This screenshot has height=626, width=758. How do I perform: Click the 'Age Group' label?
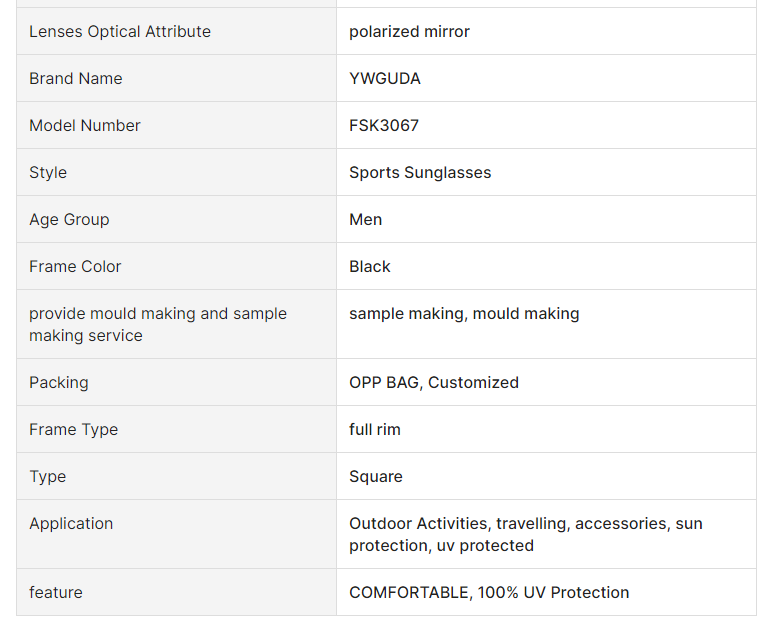pyautogui.click(x=69, y=220)
